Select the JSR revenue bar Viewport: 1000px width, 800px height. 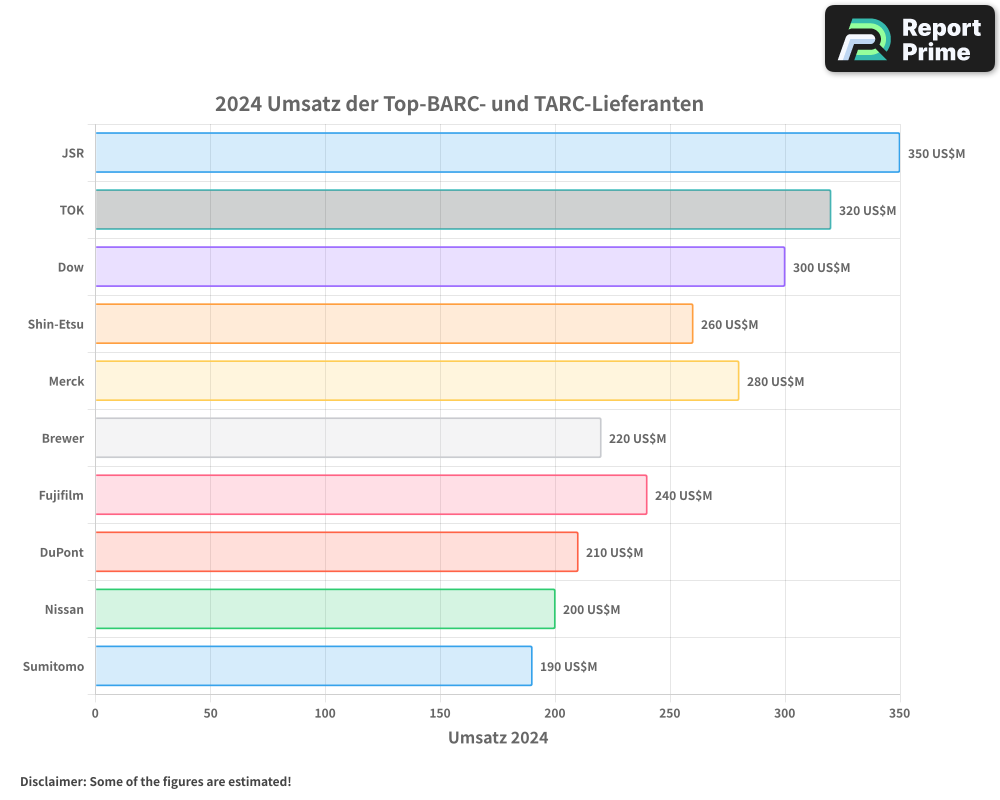click(497, 153)
